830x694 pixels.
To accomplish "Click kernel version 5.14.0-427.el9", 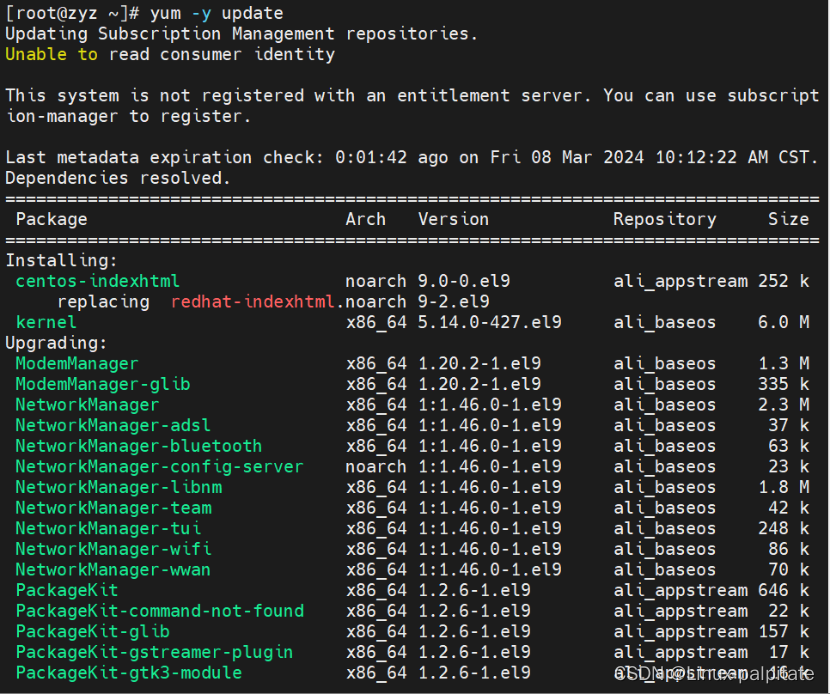I will (490, 323).
